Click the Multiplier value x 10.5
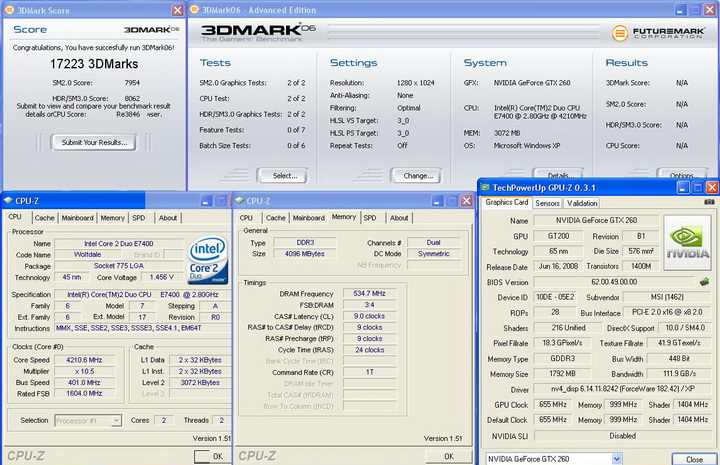 84,371
